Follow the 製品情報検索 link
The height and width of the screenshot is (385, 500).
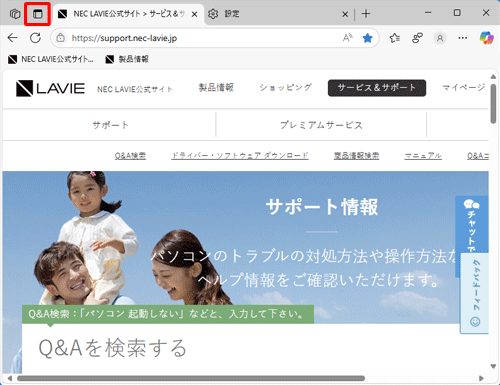coord(356,156)
